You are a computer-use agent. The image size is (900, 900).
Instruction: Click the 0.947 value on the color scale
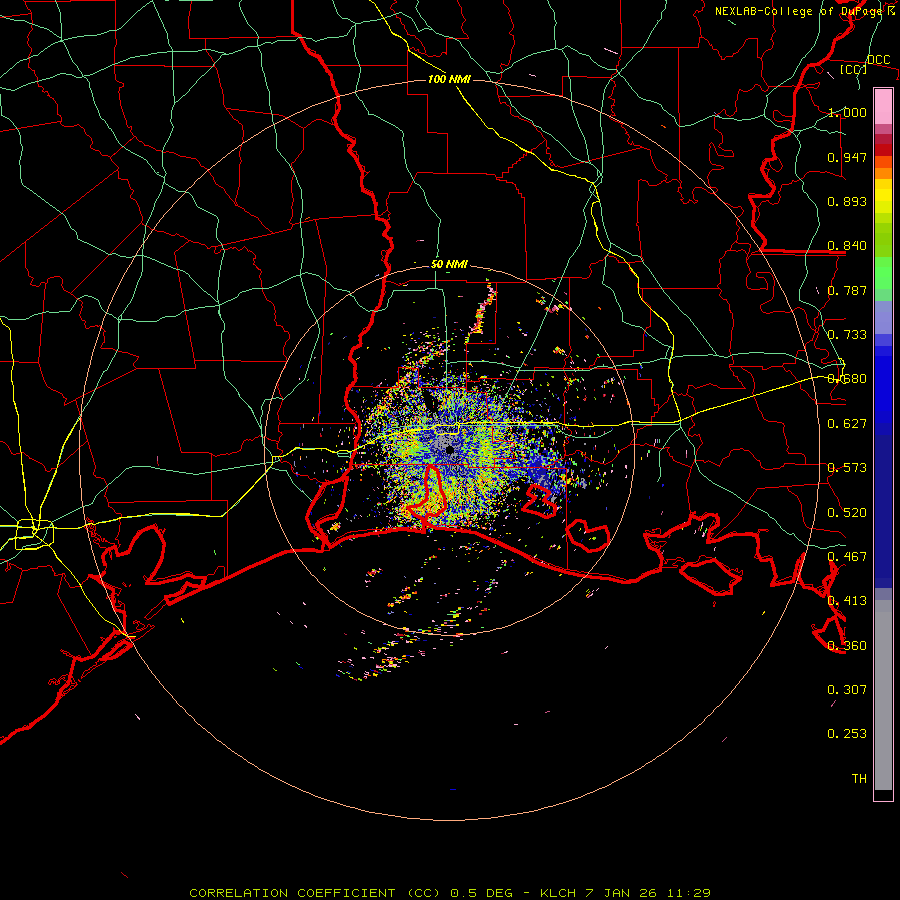point(847,157)
